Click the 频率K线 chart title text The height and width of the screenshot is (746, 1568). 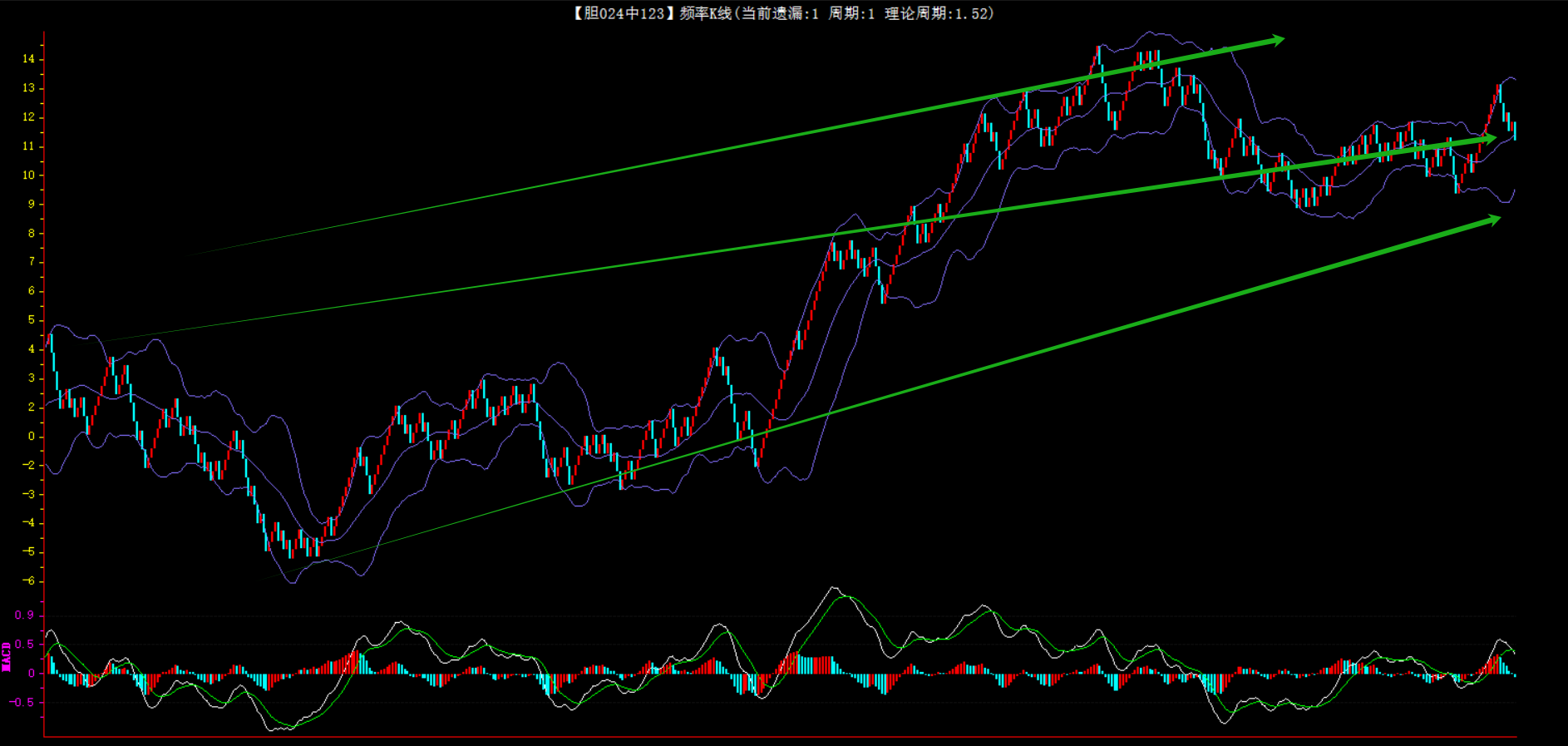pyautogui.click(x=705, y=13)
